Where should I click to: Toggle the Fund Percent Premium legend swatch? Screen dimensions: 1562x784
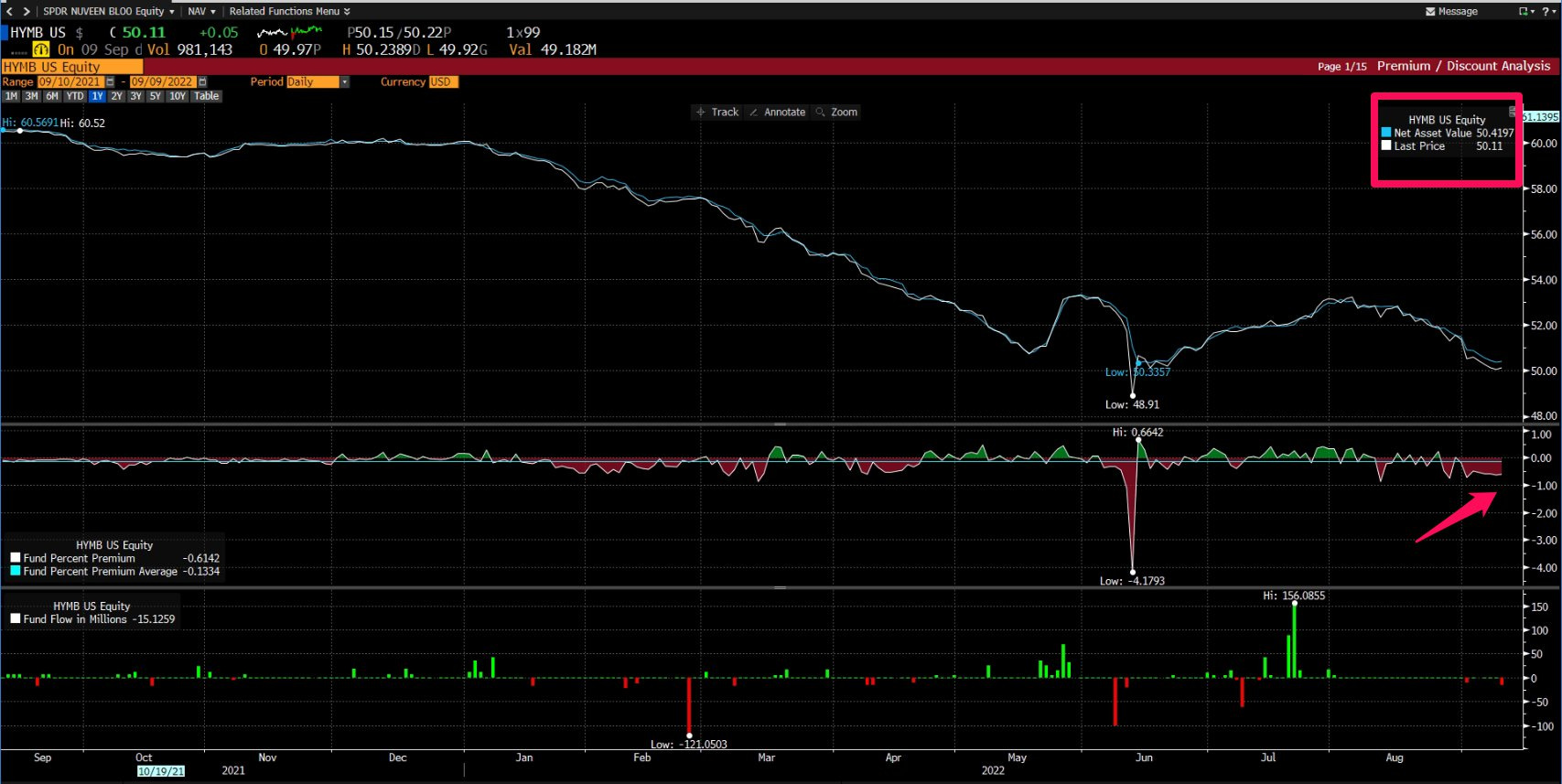(16, 558)
